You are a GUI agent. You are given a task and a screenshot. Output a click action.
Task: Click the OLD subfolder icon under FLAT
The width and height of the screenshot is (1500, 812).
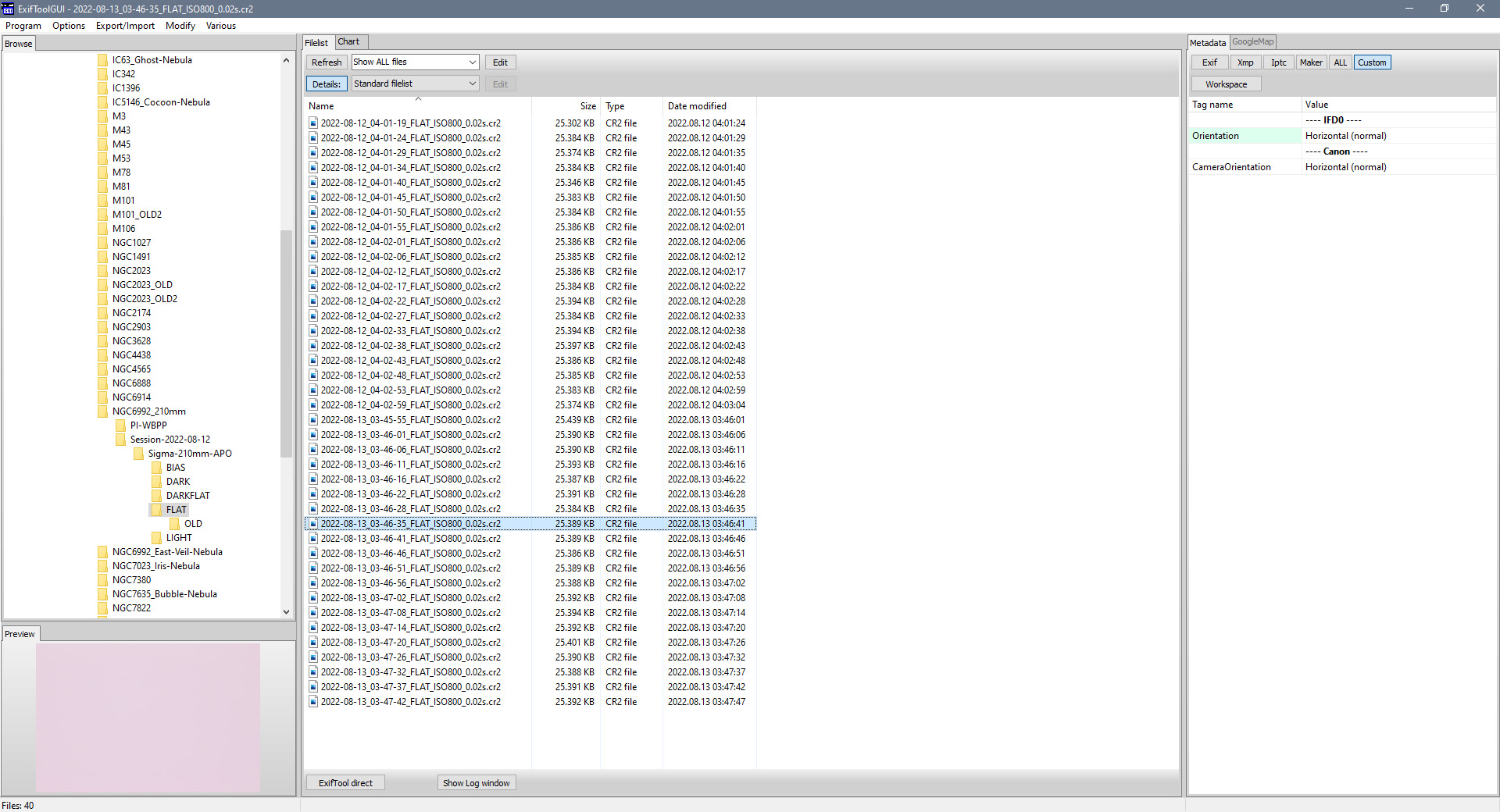point(174,524)
